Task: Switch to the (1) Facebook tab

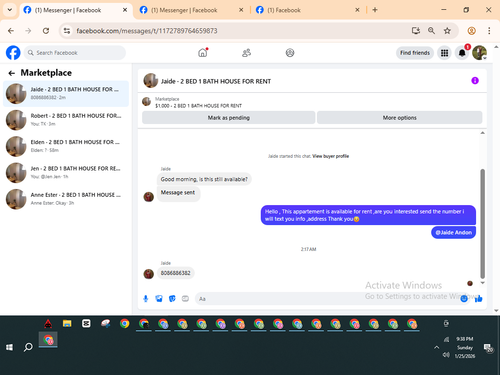Action: [284, 10]
